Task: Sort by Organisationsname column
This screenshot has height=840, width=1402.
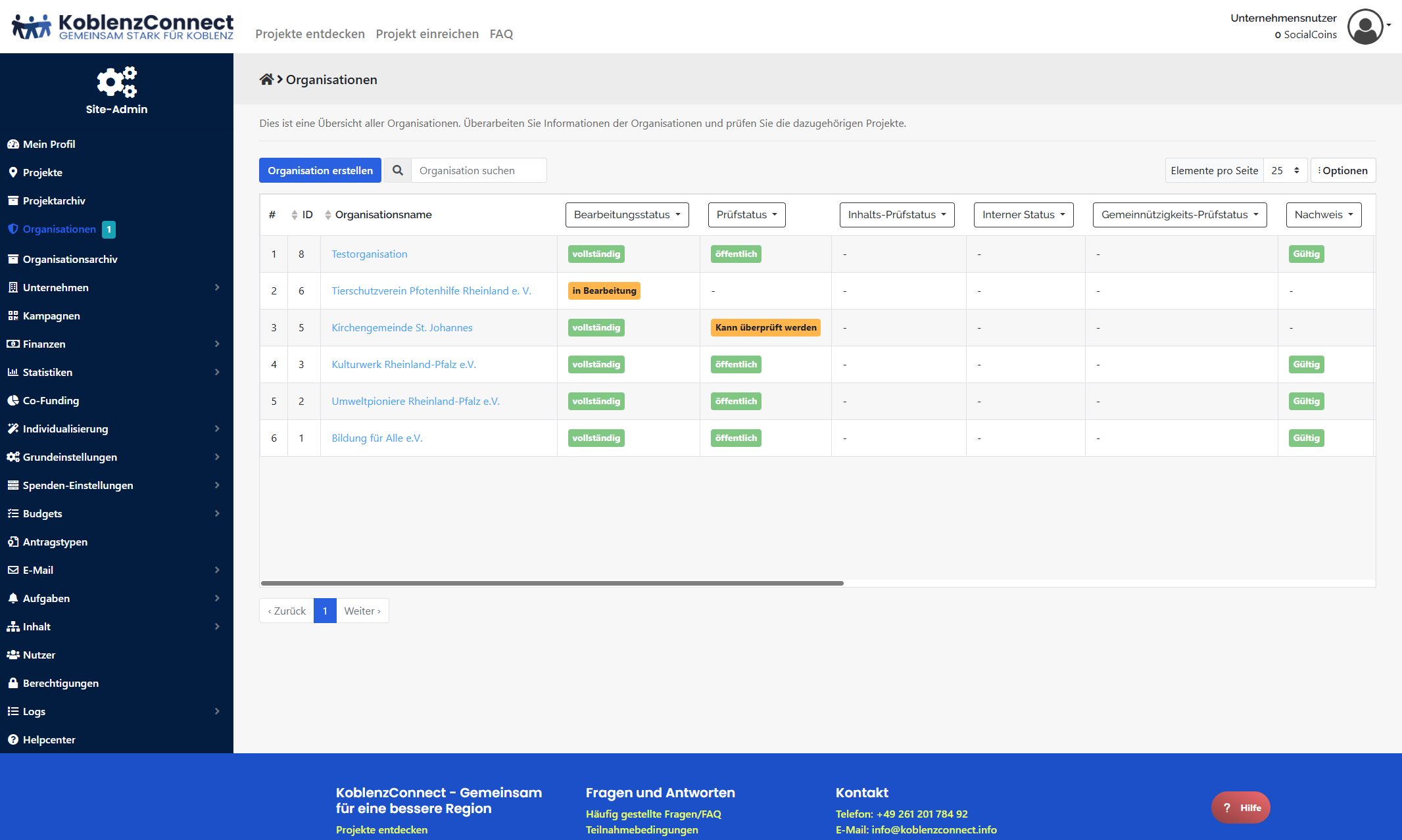Action: click(x=383, y=215)
